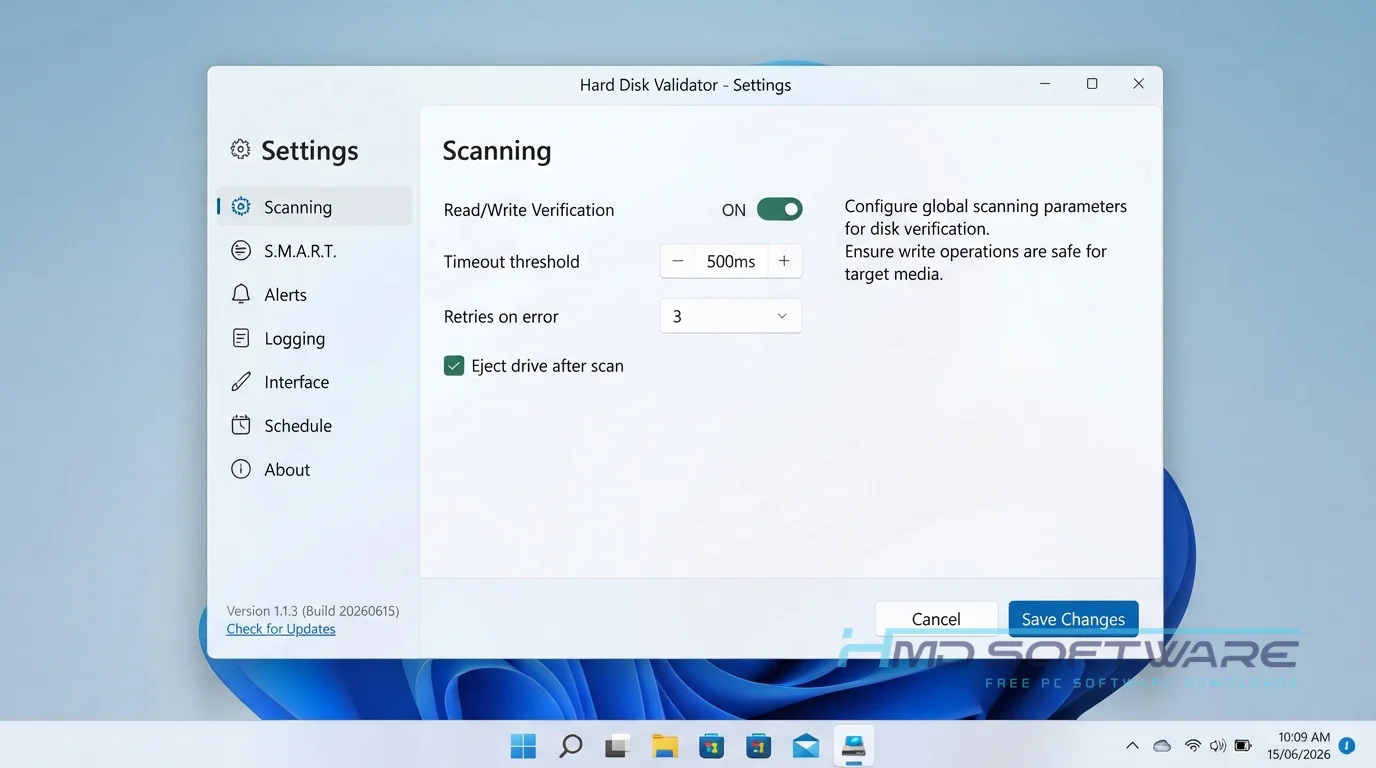This screenshot has width=1376, height=768.
Task: Click the Alerts bell icon
Action: click(241, 294)
